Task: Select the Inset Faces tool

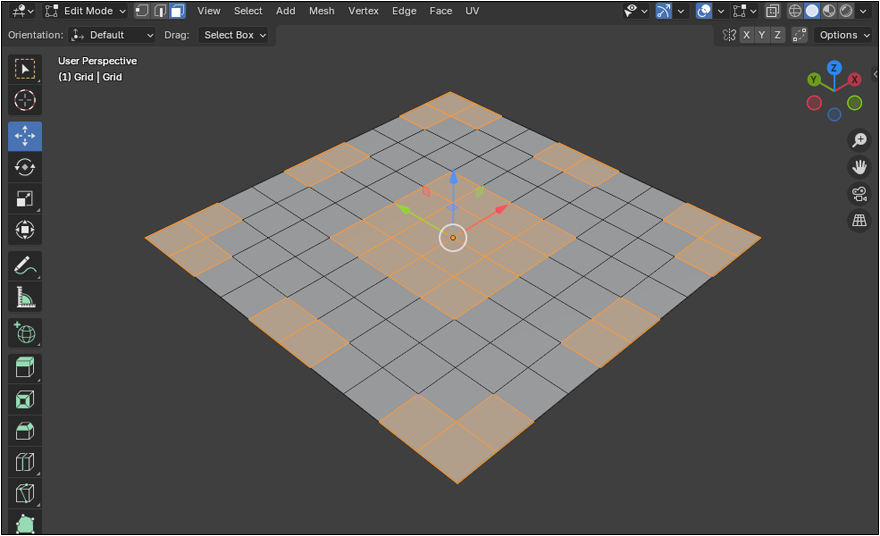Action: 25,400
